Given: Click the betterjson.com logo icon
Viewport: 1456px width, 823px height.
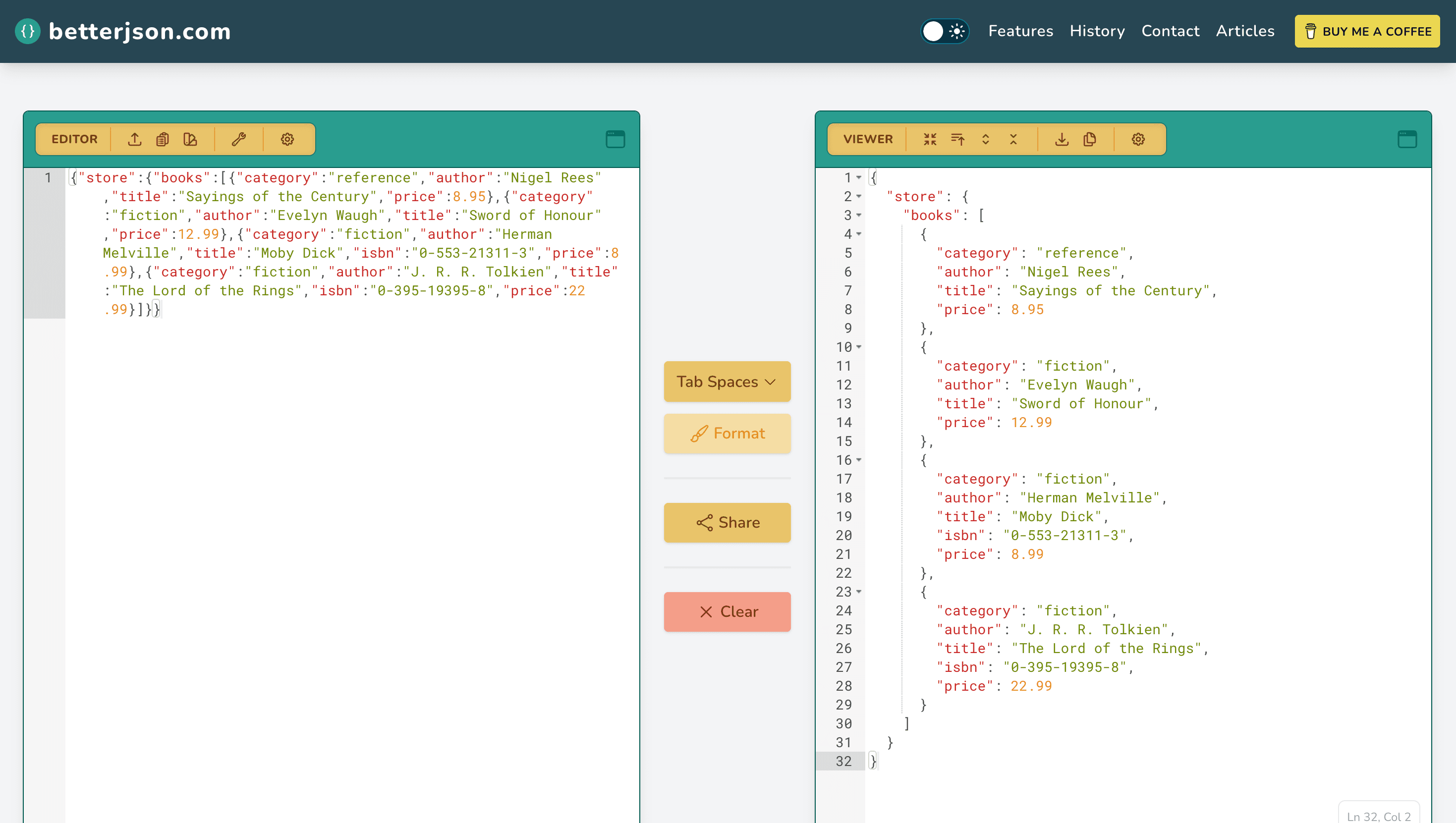Looking at the screenshot, I should [x=28, y=31].
